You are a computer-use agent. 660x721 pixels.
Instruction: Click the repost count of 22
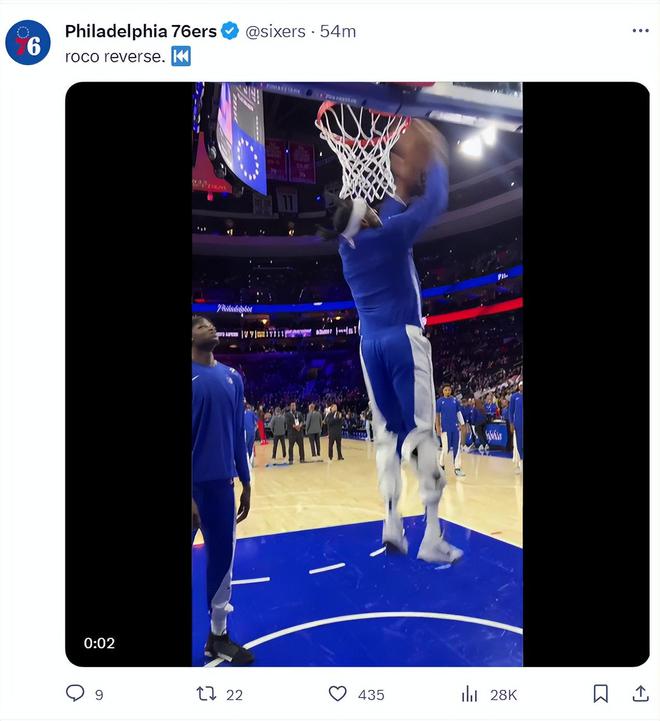coord(234,694)
